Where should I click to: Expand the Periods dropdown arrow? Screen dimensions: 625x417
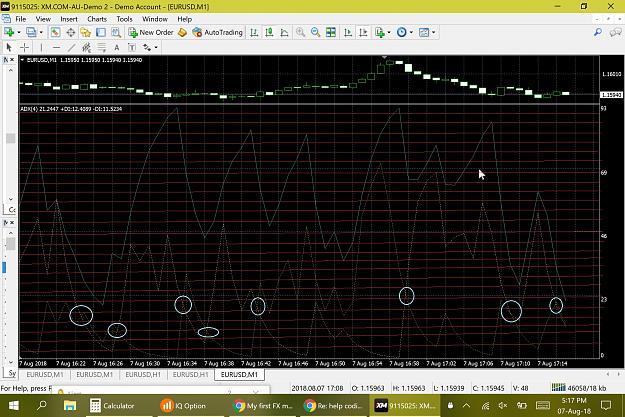pos(411,32)
